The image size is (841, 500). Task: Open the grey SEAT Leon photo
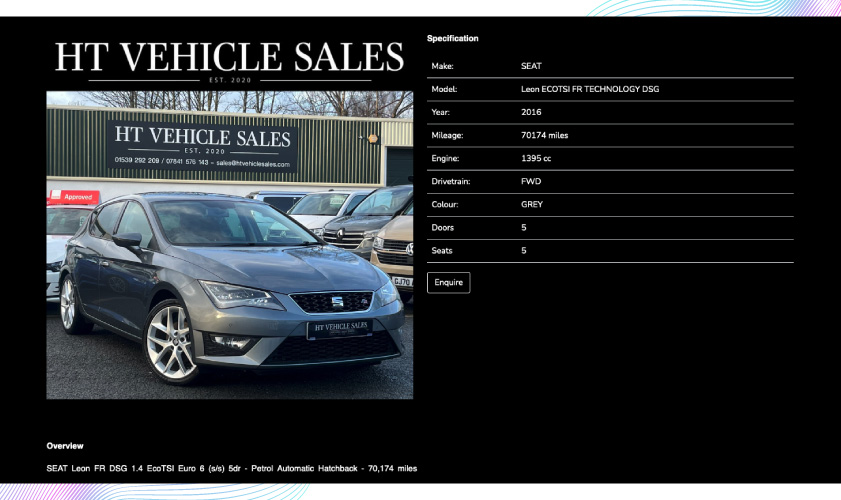[230, 245]
